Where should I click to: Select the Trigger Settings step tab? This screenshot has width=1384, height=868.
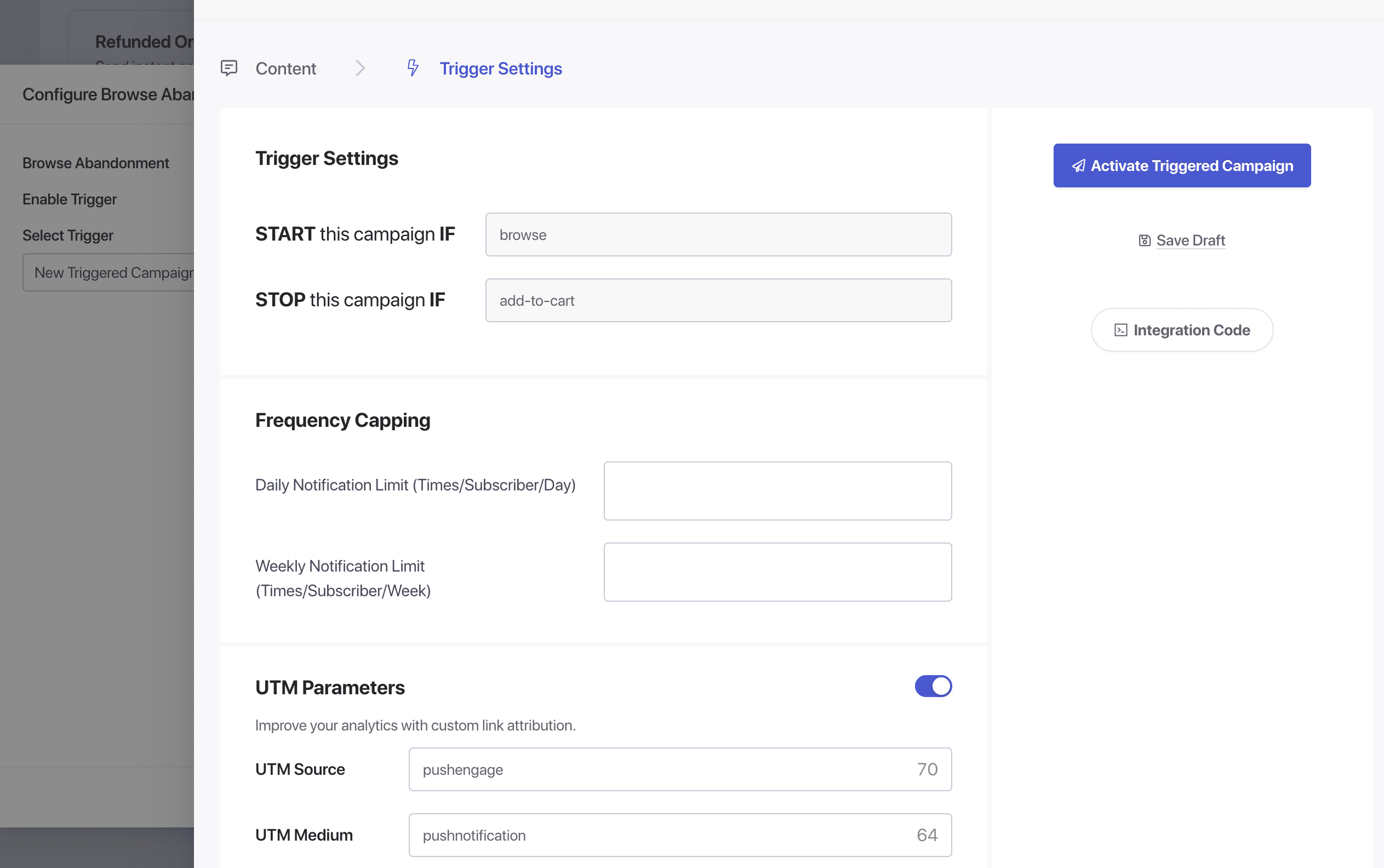click(501, 69)
